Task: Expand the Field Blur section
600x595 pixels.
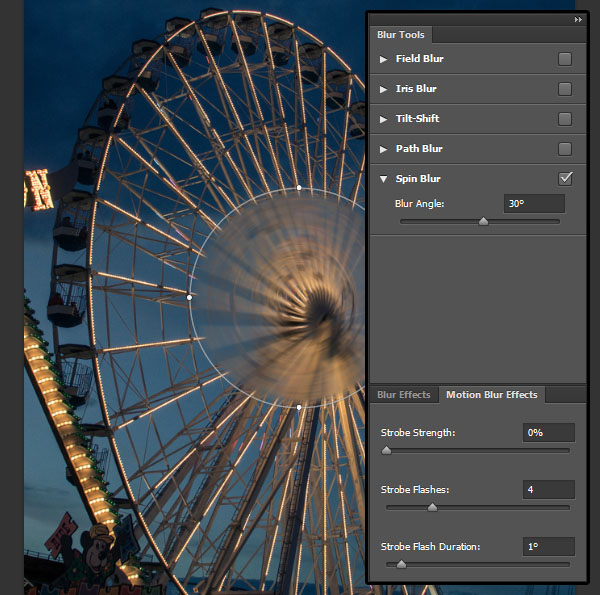Action: click(383, 59)
